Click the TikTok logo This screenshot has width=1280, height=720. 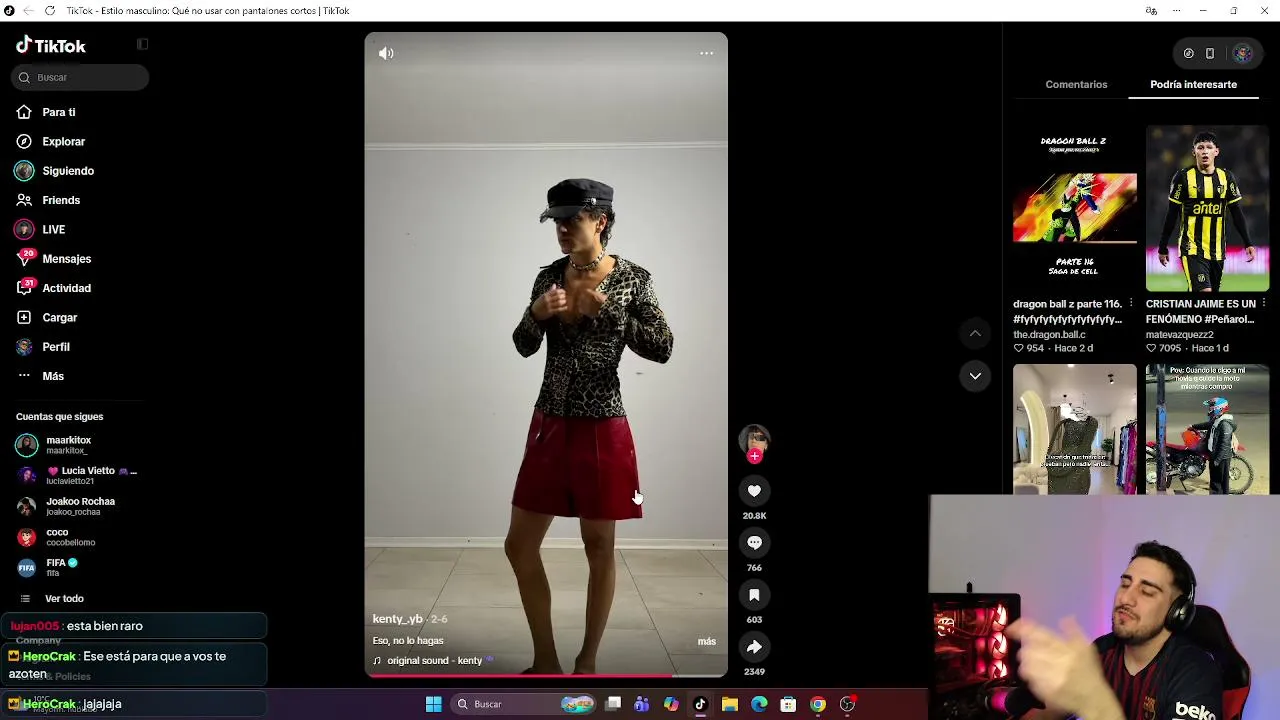(x=51, y=46)
